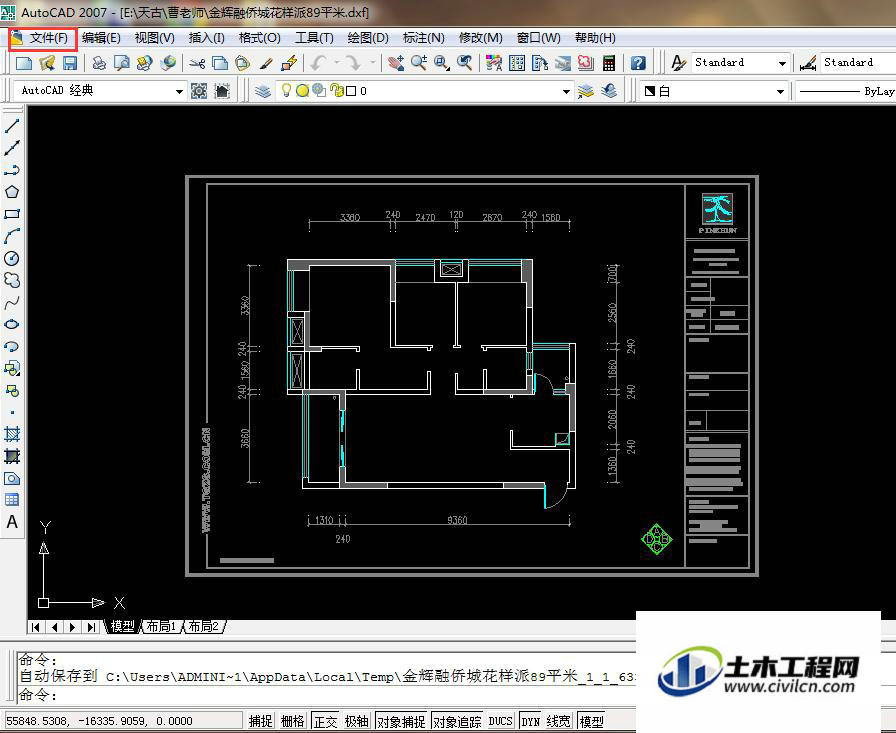Click the Open file icon
Image resolution: width=896 pixels, height=733 pixels.
click(47, 63)
